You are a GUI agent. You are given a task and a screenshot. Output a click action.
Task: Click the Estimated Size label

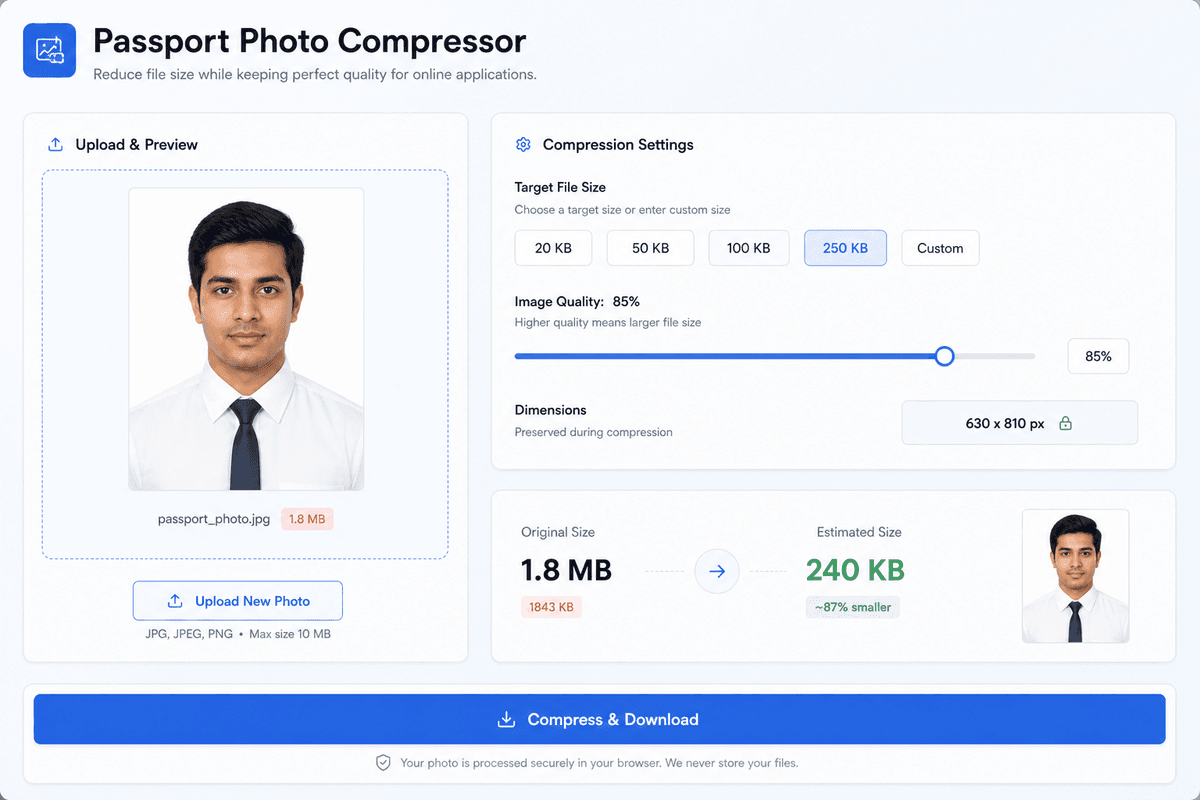click(859, 532)
